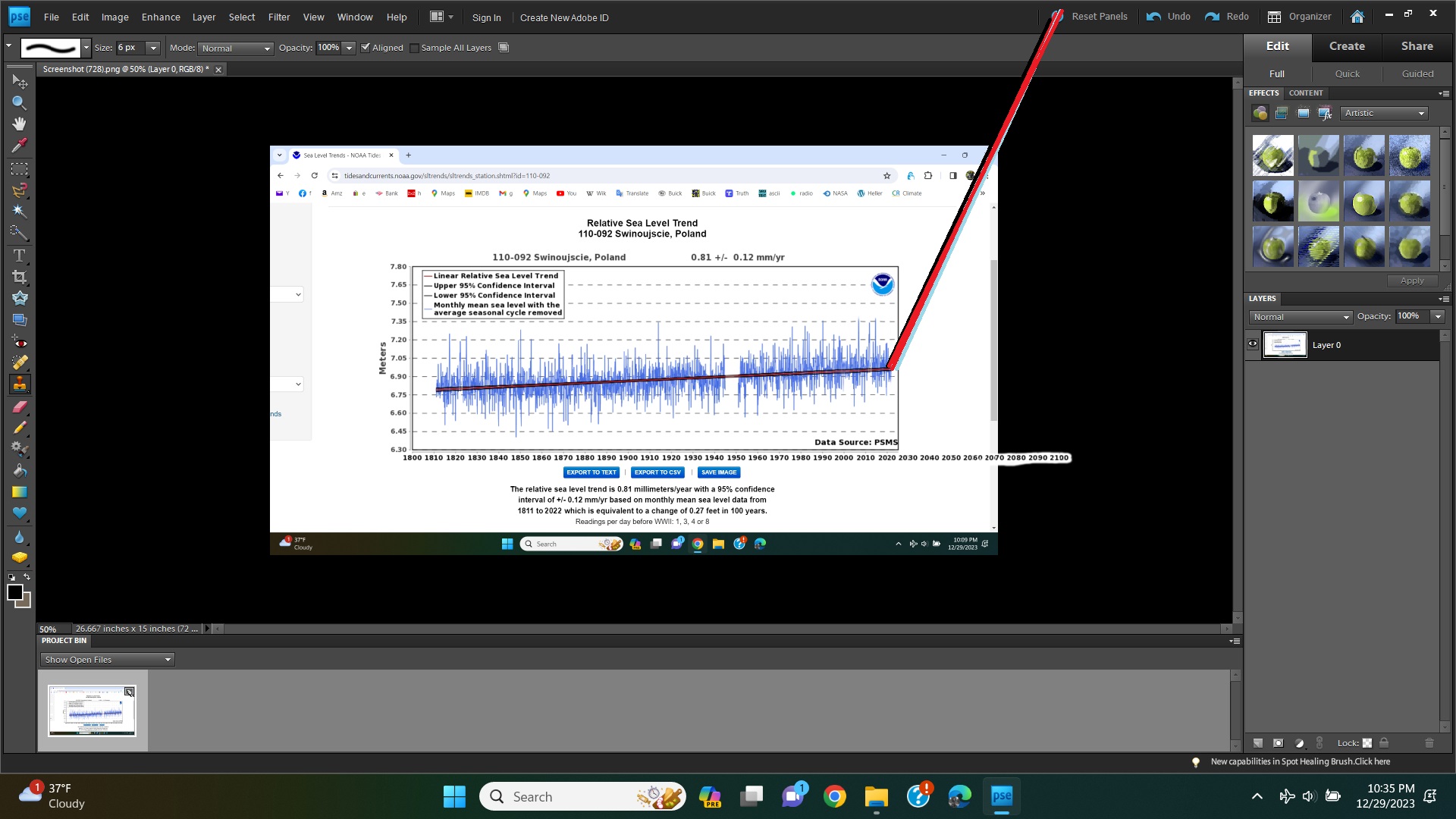The width and height of the screenshot is (1456, 819).
Task: Open the Enhance menu
Action: pos(161,17)
